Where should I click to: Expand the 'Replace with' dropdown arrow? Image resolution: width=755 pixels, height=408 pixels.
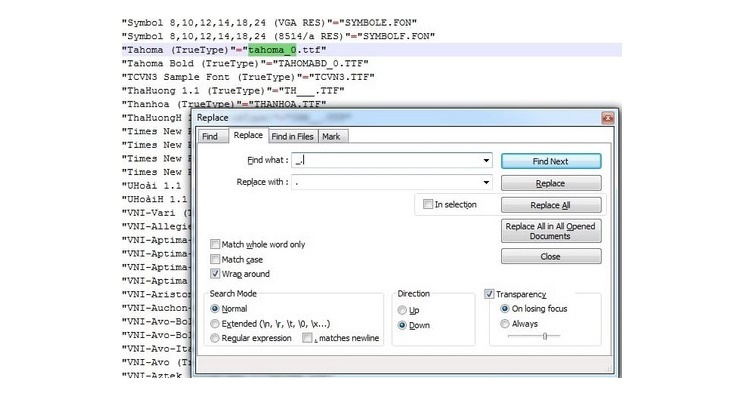pos(485,183)
